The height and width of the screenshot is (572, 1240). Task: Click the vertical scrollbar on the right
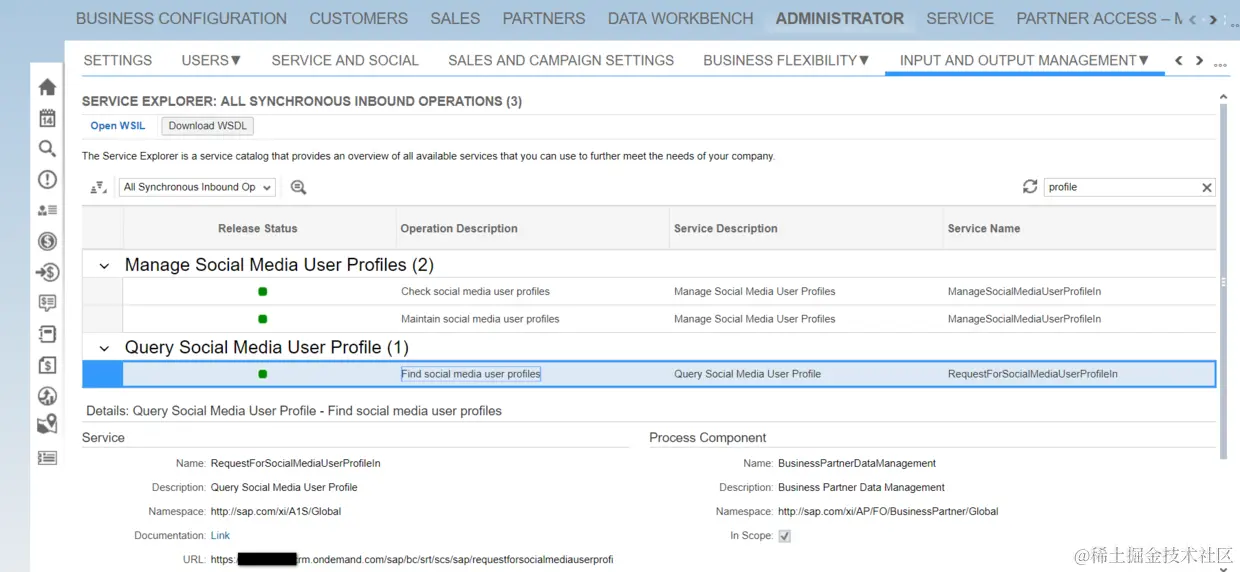(x=1223, y=280)
